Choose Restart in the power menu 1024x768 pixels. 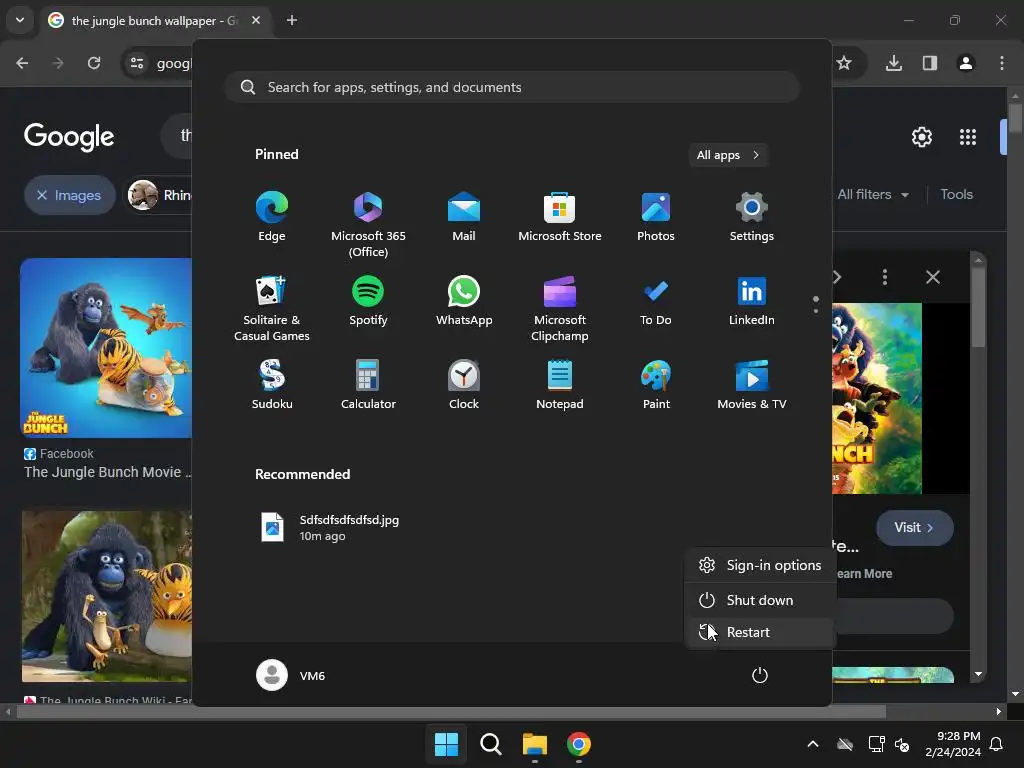tap(760, 632)
